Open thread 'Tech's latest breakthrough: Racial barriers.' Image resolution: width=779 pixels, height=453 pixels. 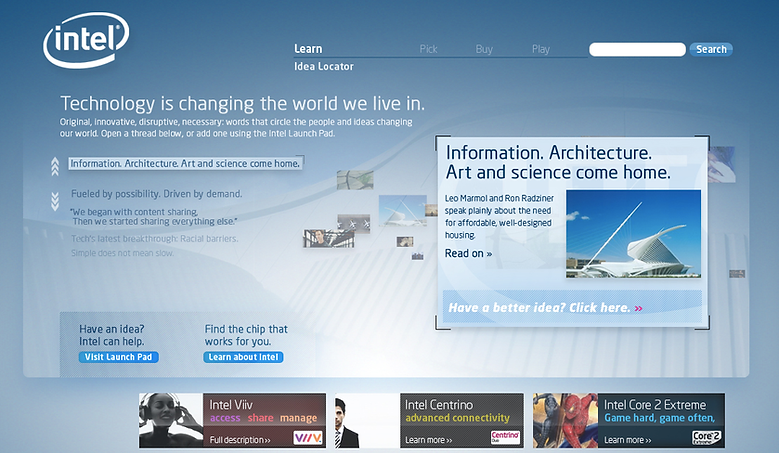pyautogui.click(x=155, y=239)
